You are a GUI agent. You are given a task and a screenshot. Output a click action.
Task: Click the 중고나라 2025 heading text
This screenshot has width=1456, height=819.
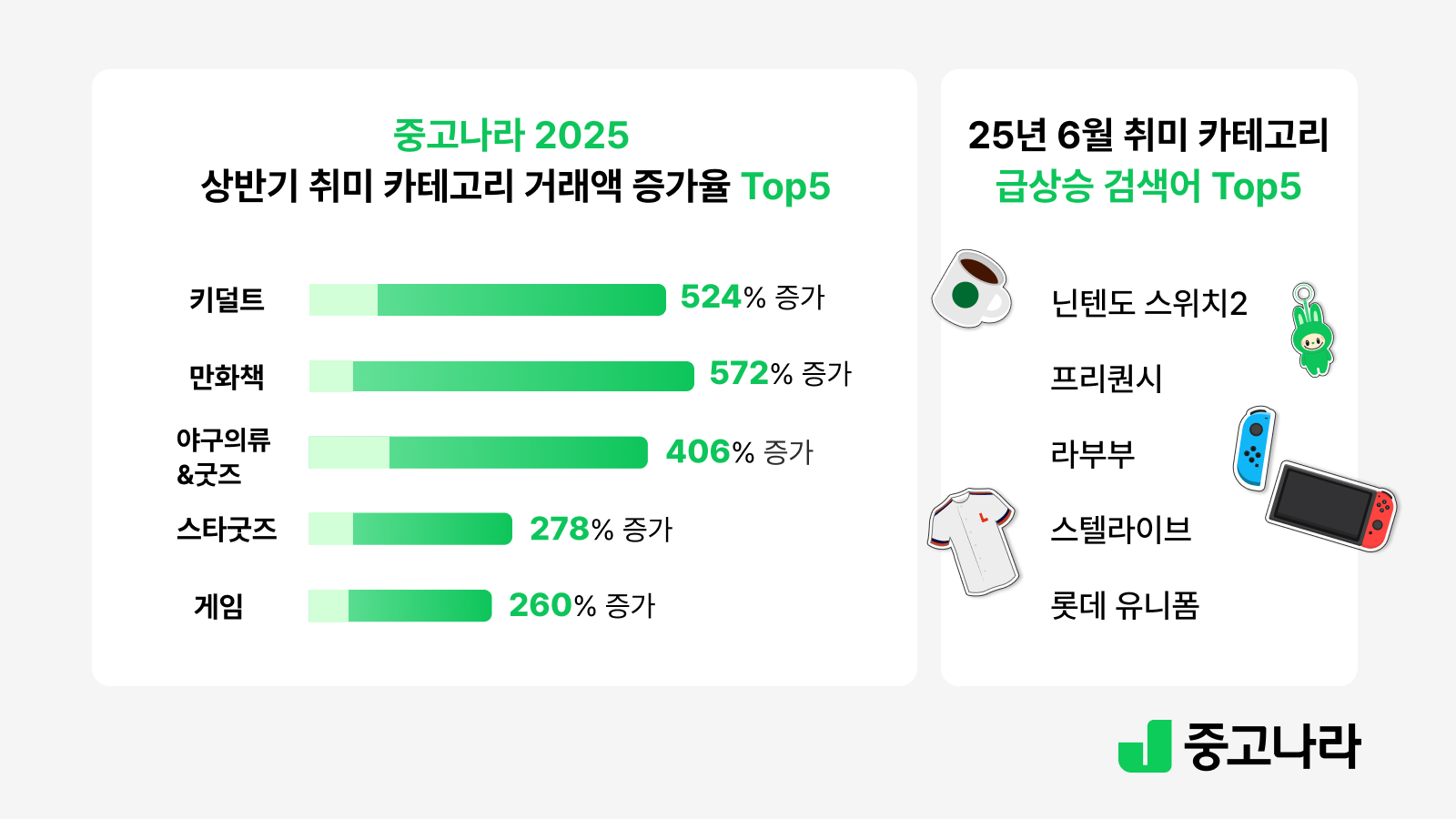511,136
